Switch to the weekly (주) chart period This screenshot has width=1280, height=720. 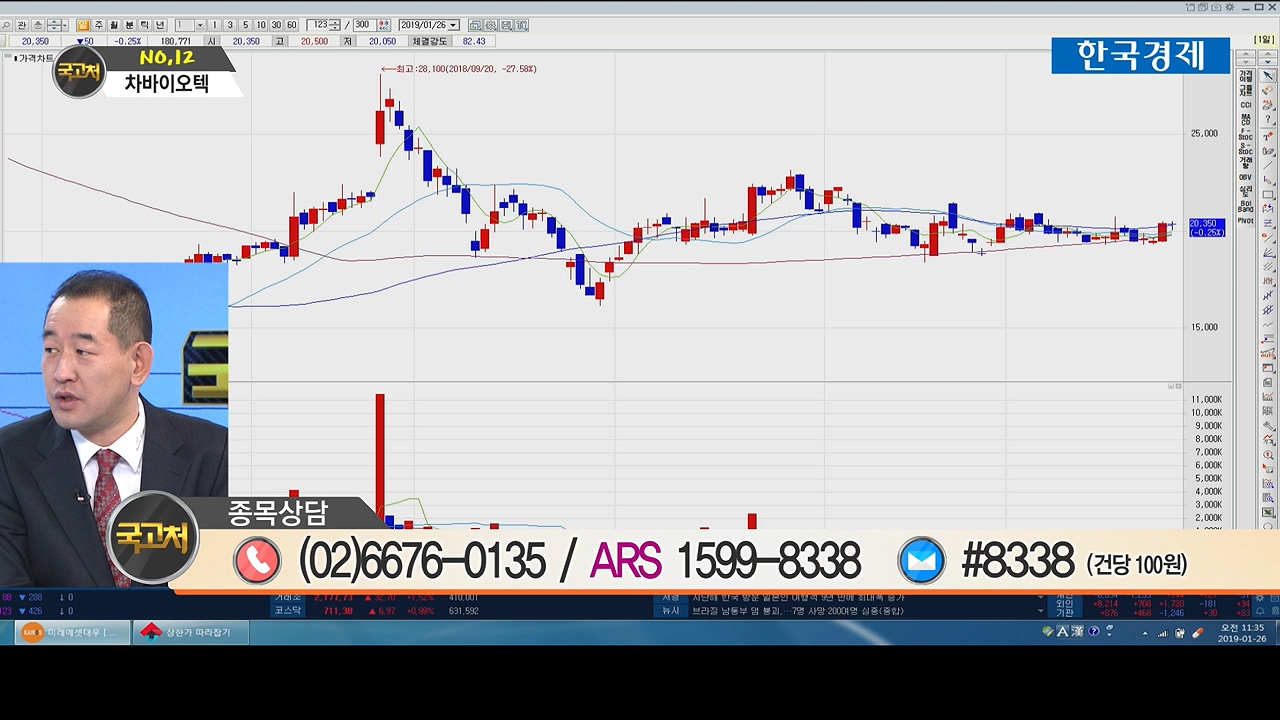tap(98, 25)
